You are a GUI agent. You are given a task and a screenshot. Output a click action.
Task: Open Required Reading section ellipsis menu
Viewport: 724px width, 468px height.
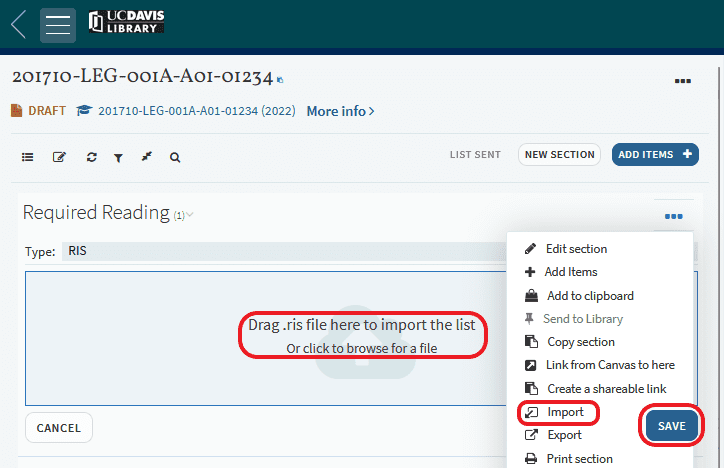(673, 216)
